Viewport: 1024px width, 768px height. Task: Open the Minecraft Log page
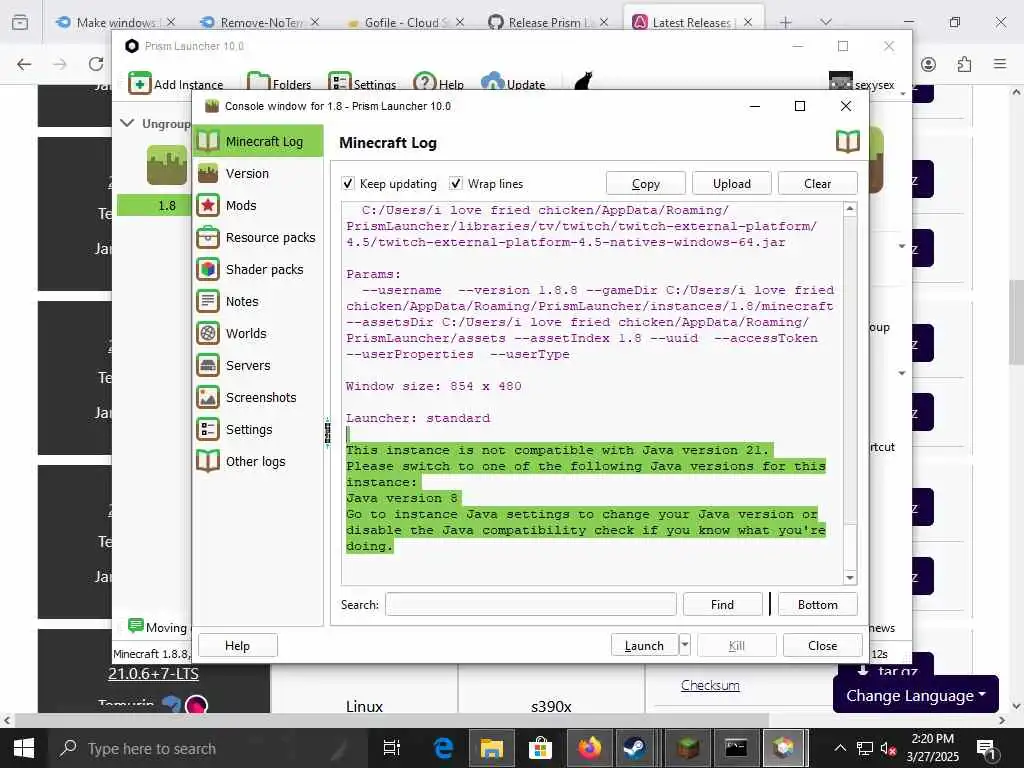click(x=258, y=141)
